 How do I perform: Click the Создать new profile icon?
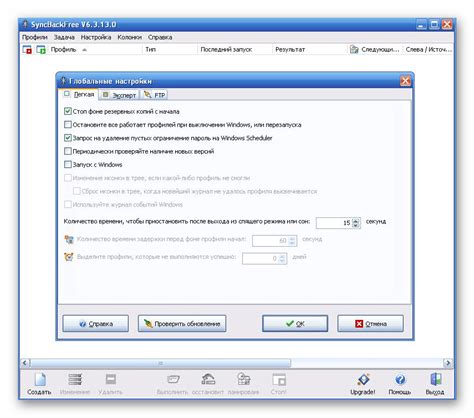point(39,380)
